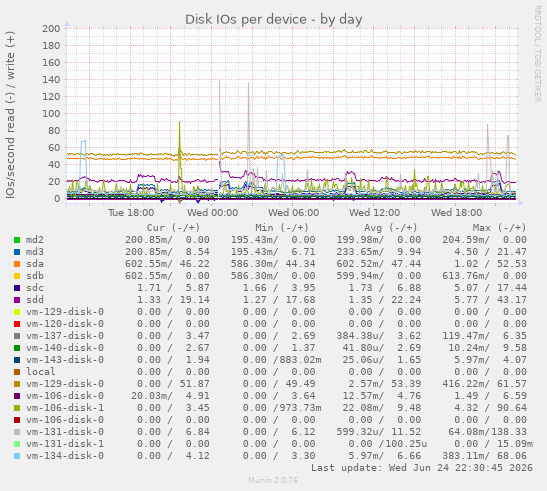547x491 pixels.
Task: Select the vm-120-disk-0 legend label
Action: [x=65, y=323]
